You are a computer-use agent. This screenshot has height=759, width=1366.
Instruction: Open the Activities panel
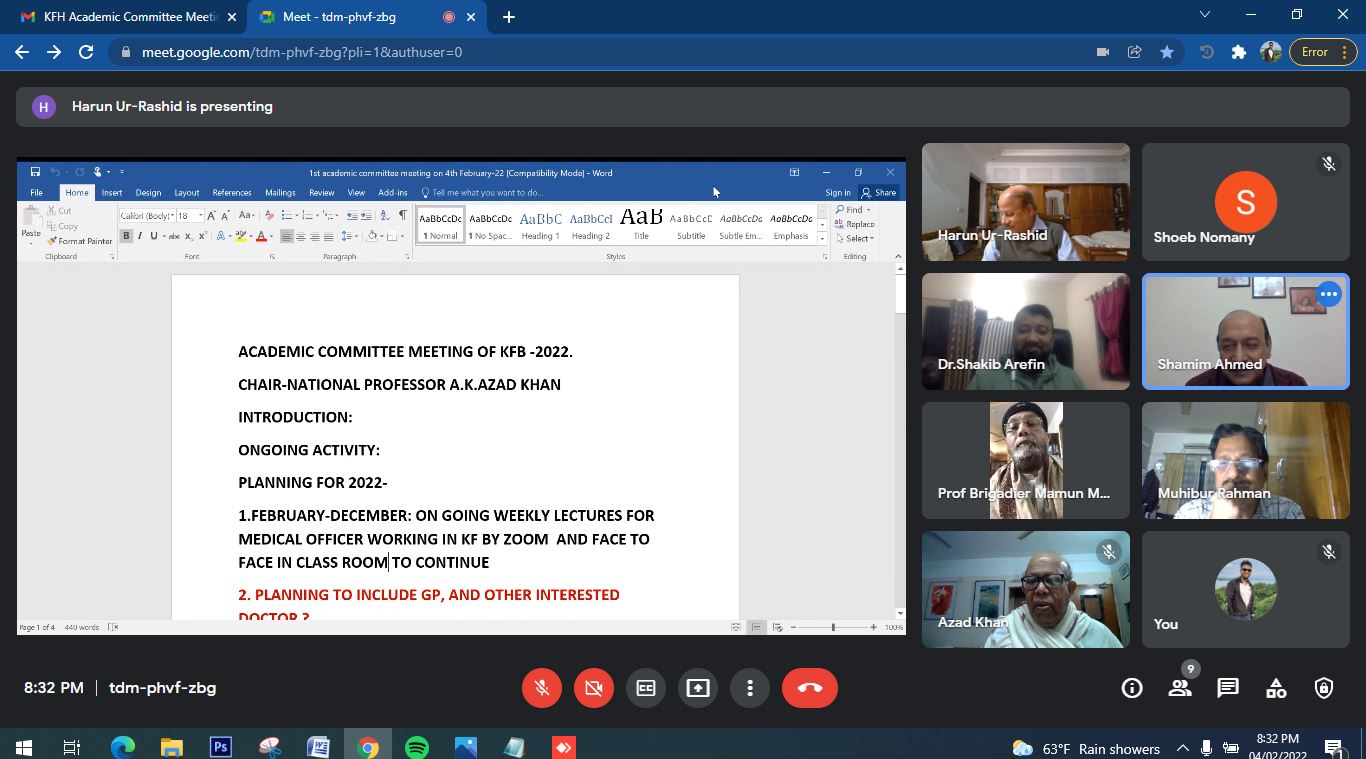click(x=1276, y=688)
